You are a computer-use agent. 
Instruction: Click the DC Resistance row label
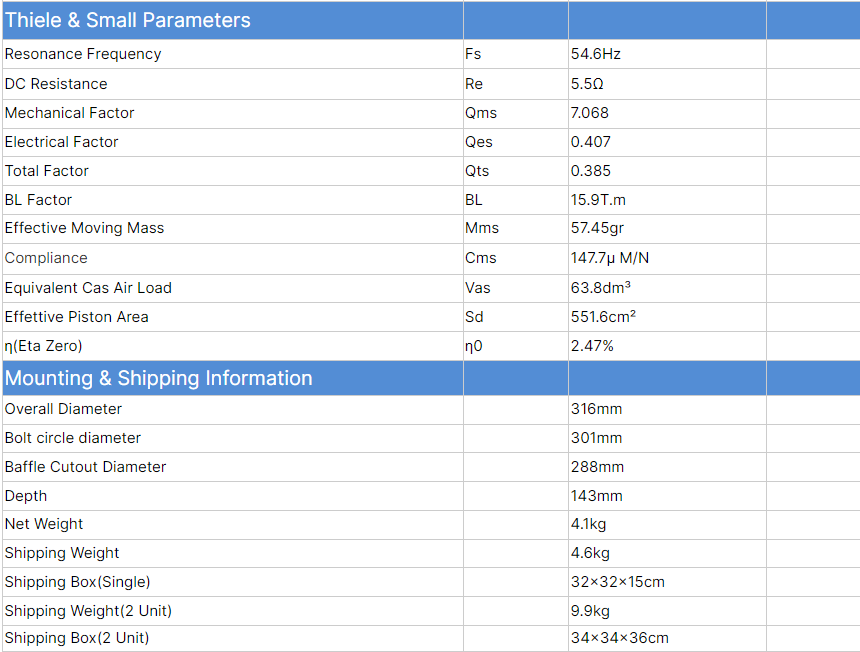tap(56, 84)
